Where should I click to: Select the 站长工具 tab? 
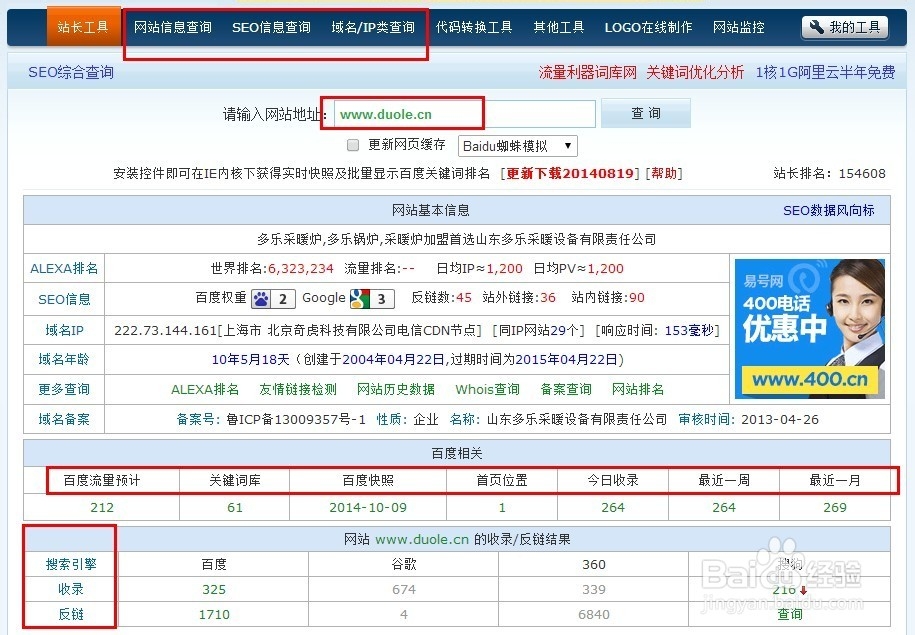[x=83, y=27]
